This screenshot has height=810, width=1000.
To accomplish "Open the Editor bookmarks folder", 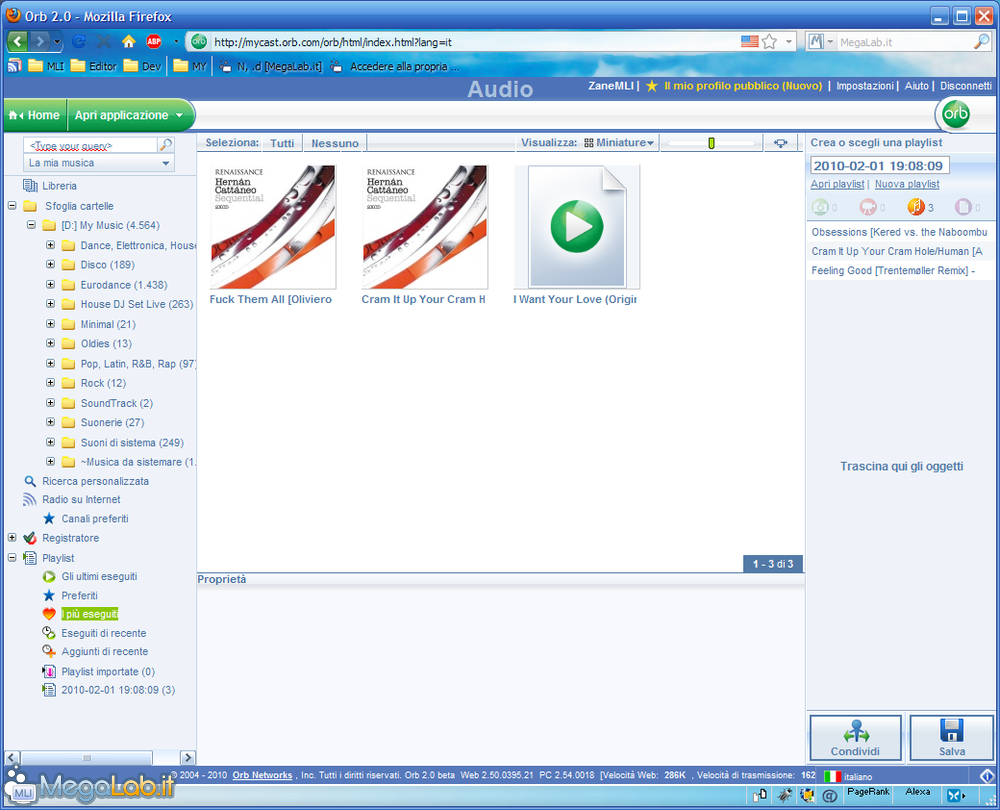I will [x=93, y=66].
